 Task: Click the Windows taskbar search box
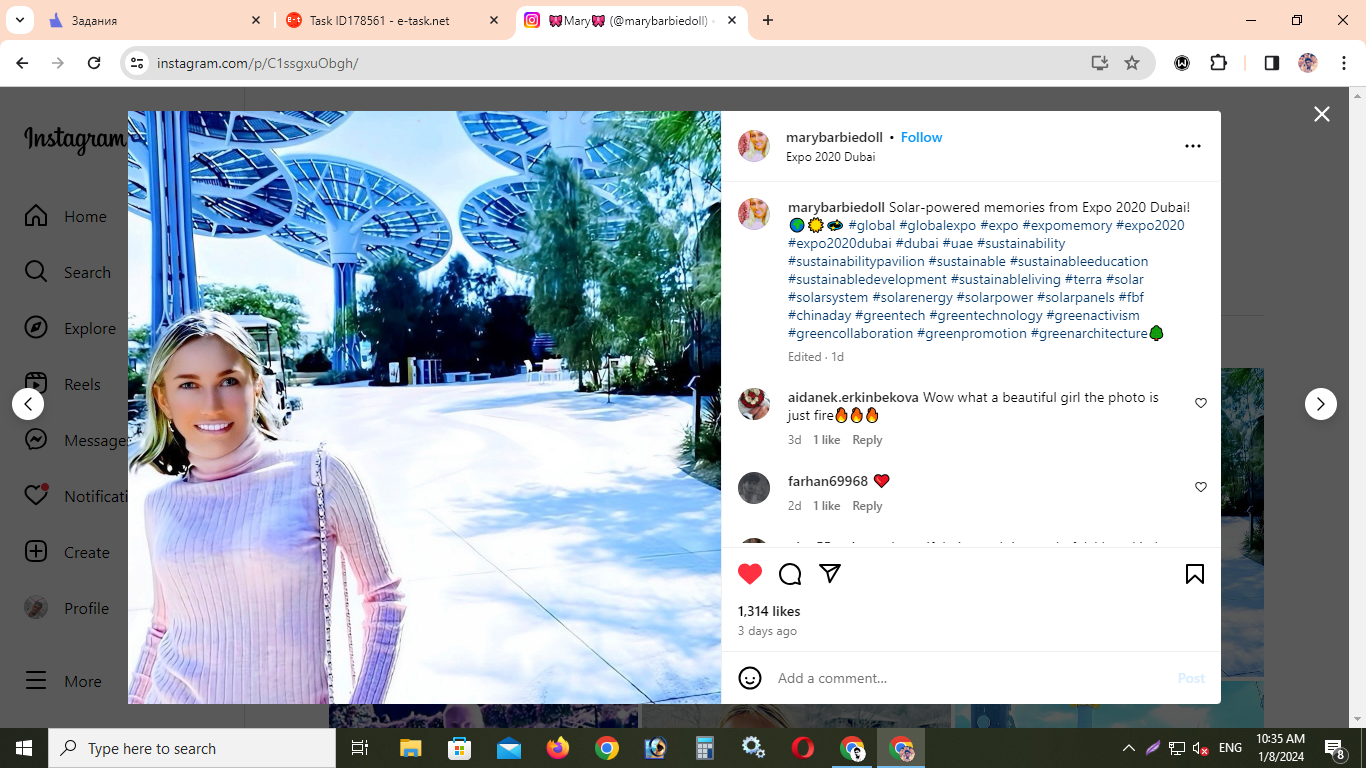[x=192, y=748]
